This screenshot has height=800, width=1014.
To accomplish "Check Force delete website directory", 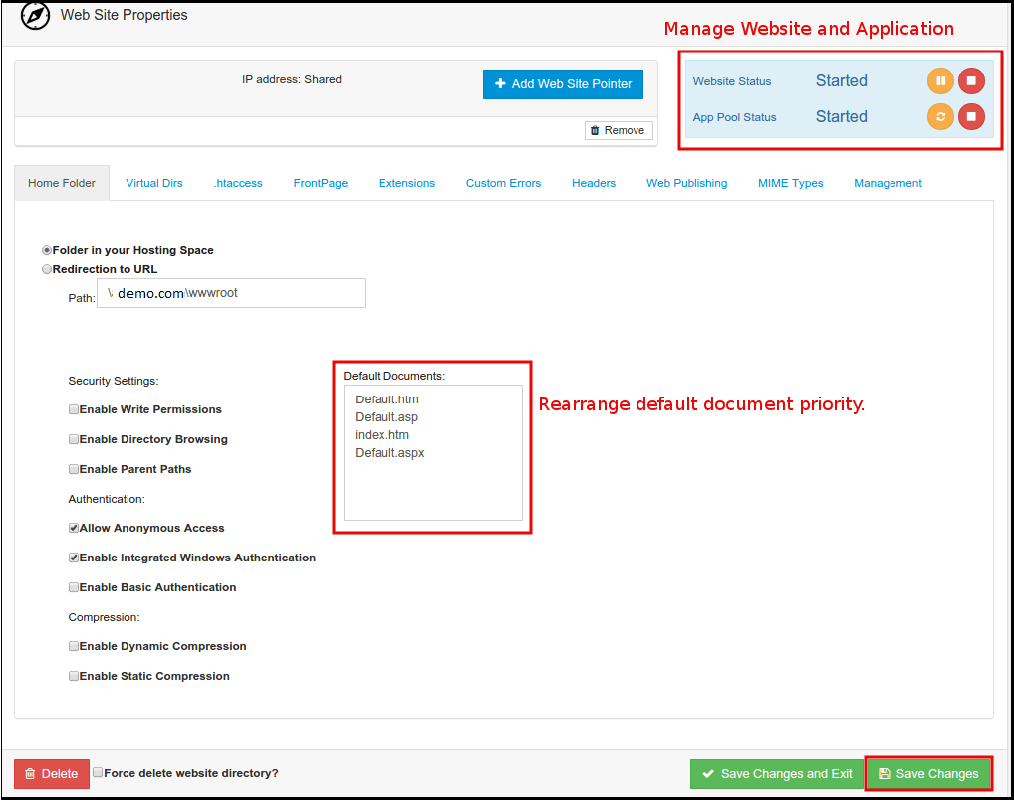I will pos(98,773).
